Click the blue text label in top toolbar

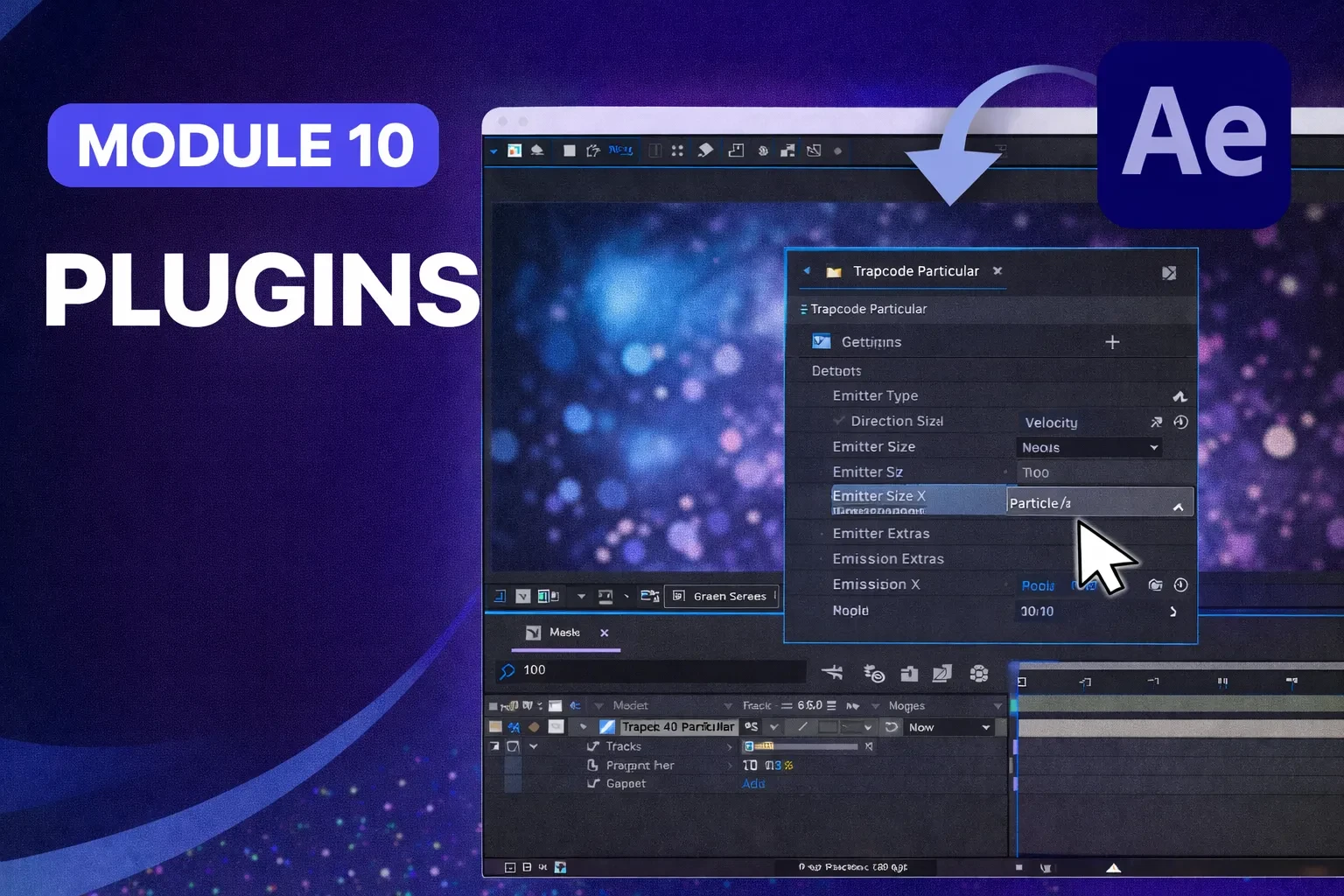pos(620,150)
